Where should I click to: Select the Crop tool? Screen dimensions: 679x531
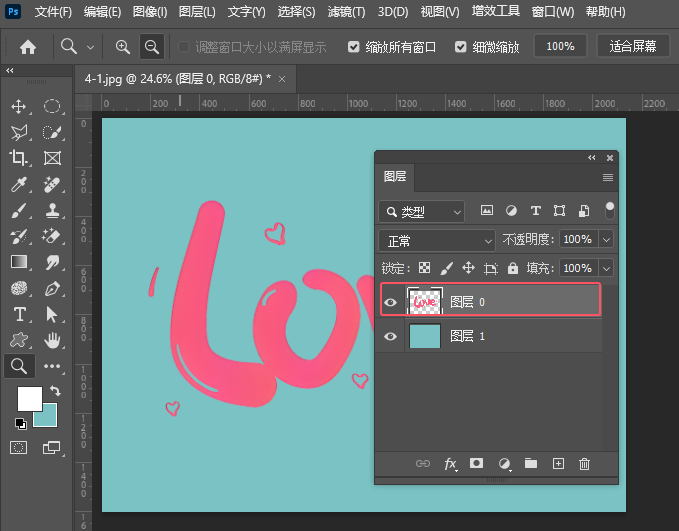19,158
